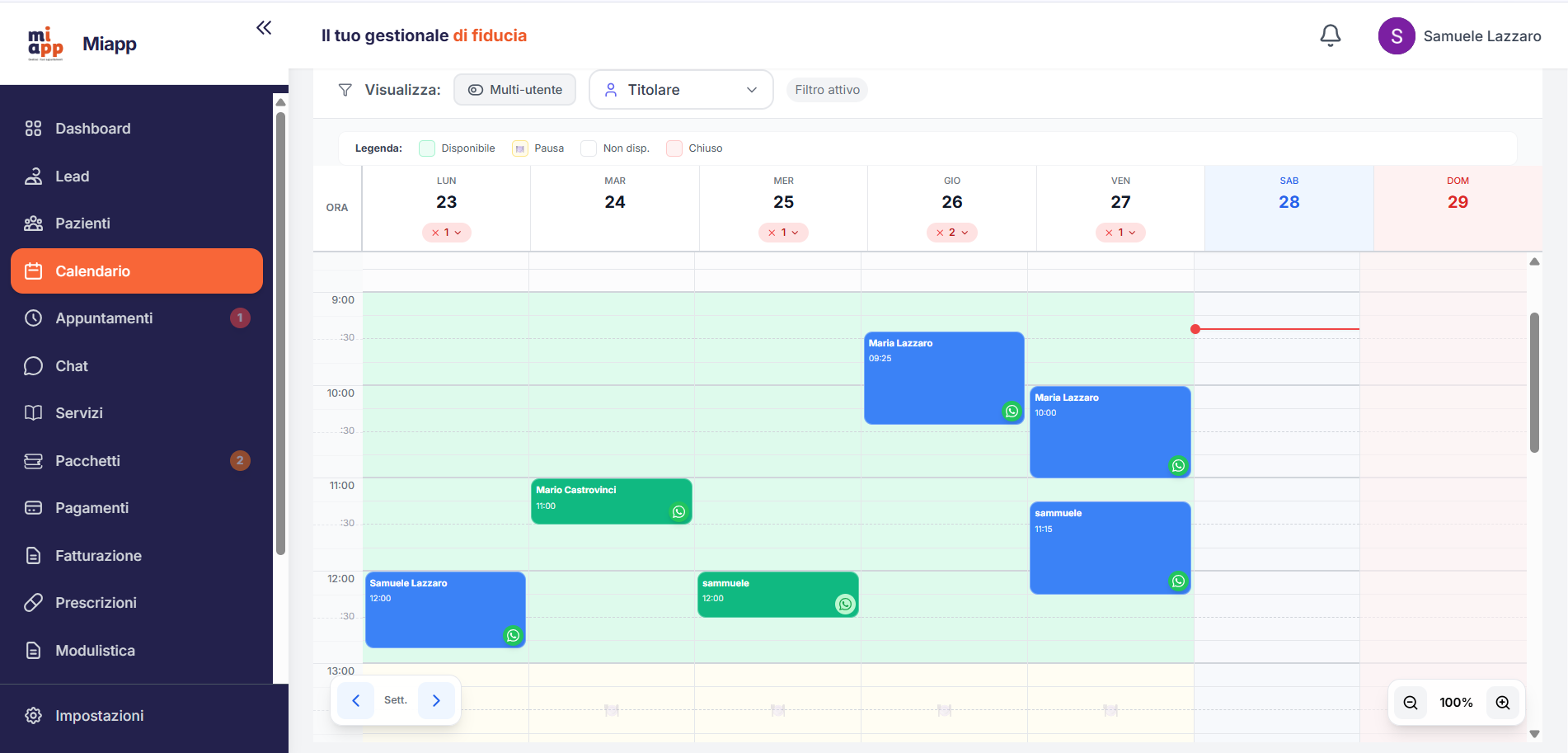Click the WhatsApp icon on Mario Castrovinci's appointment
The image size is (1568, 753).
(x=678, y=511)
